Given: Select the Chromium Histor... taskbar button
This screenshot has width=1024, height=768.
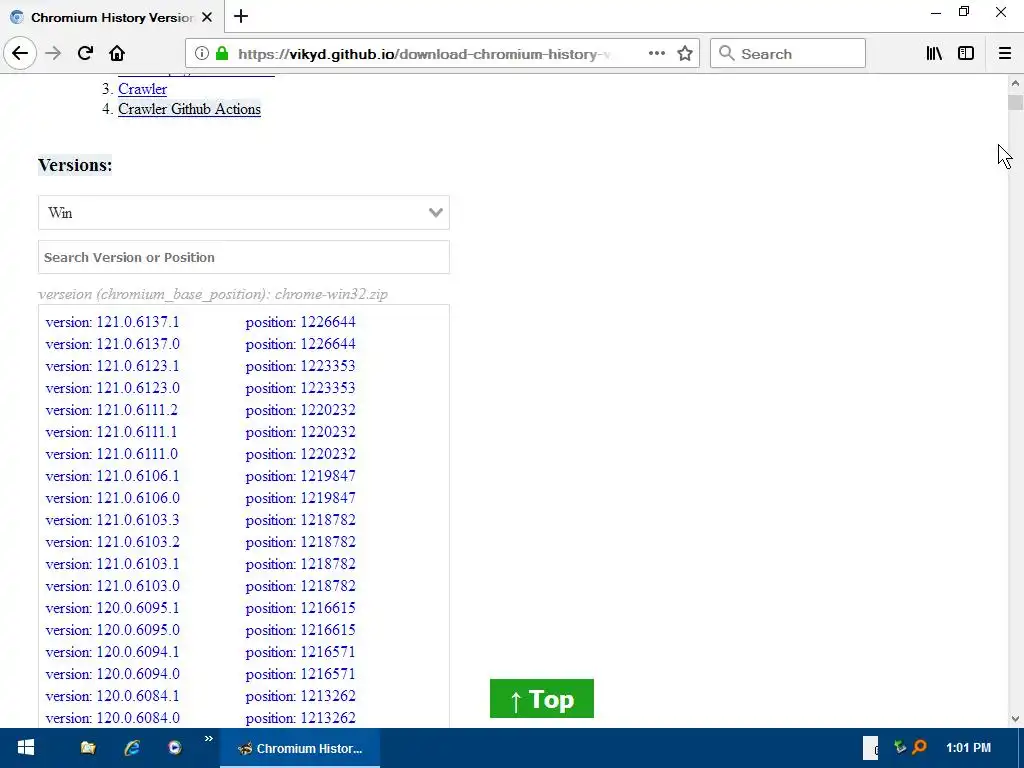Looking at the screenshot, I should click(300, 748).
